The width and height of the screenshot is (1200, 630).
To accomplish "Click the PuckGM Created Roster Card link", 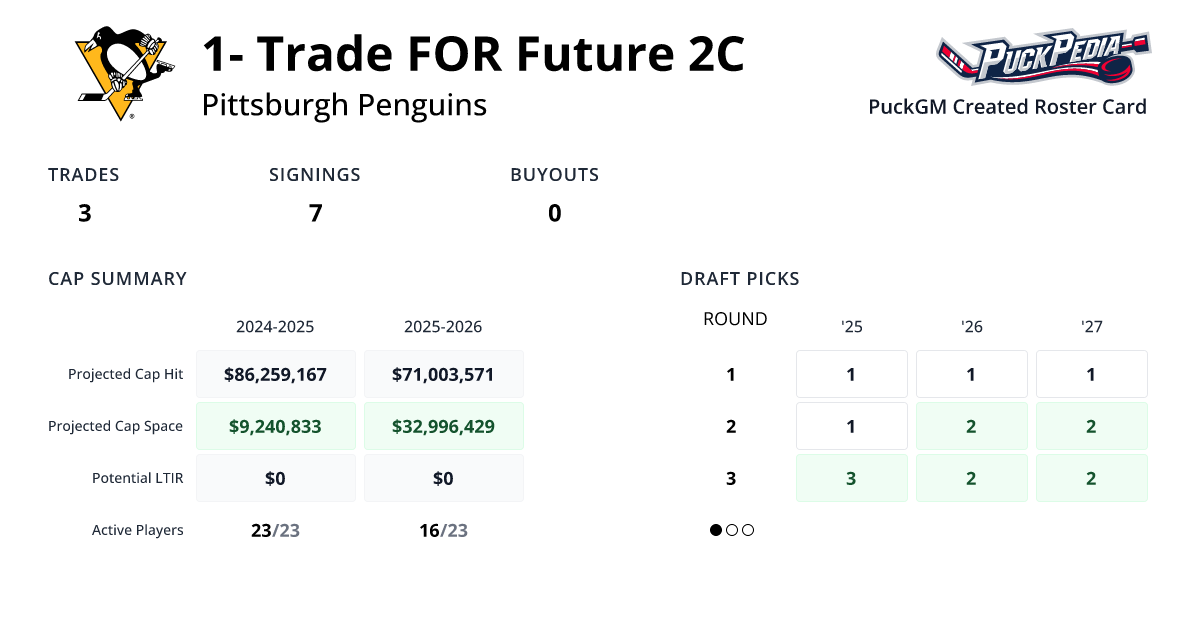I will pyautogui.click(x=1007, y=107).
